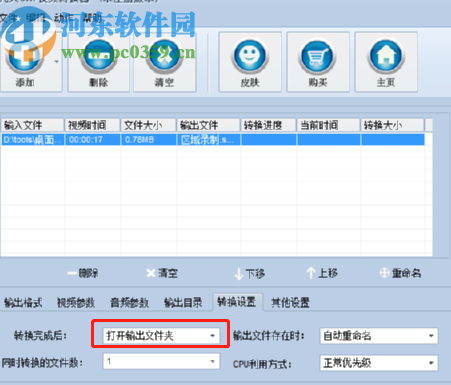Go to 主页 via house icon
451x385 pixels.
[386, 62]
